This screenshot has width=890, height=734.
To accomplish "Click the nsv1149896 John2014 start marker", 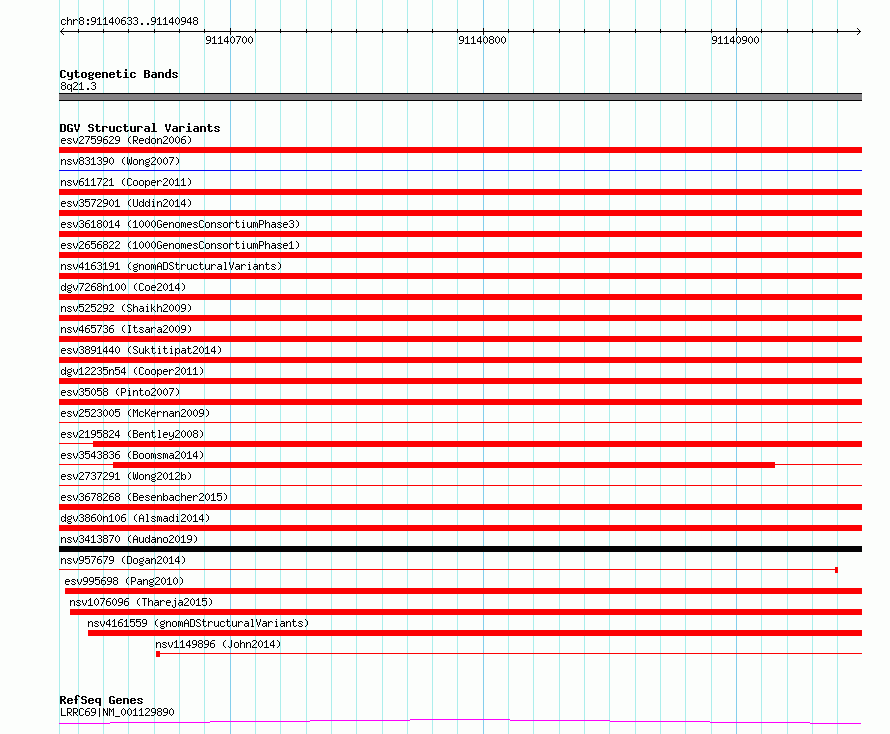I will pyautogui.click(x=158, y=654).
